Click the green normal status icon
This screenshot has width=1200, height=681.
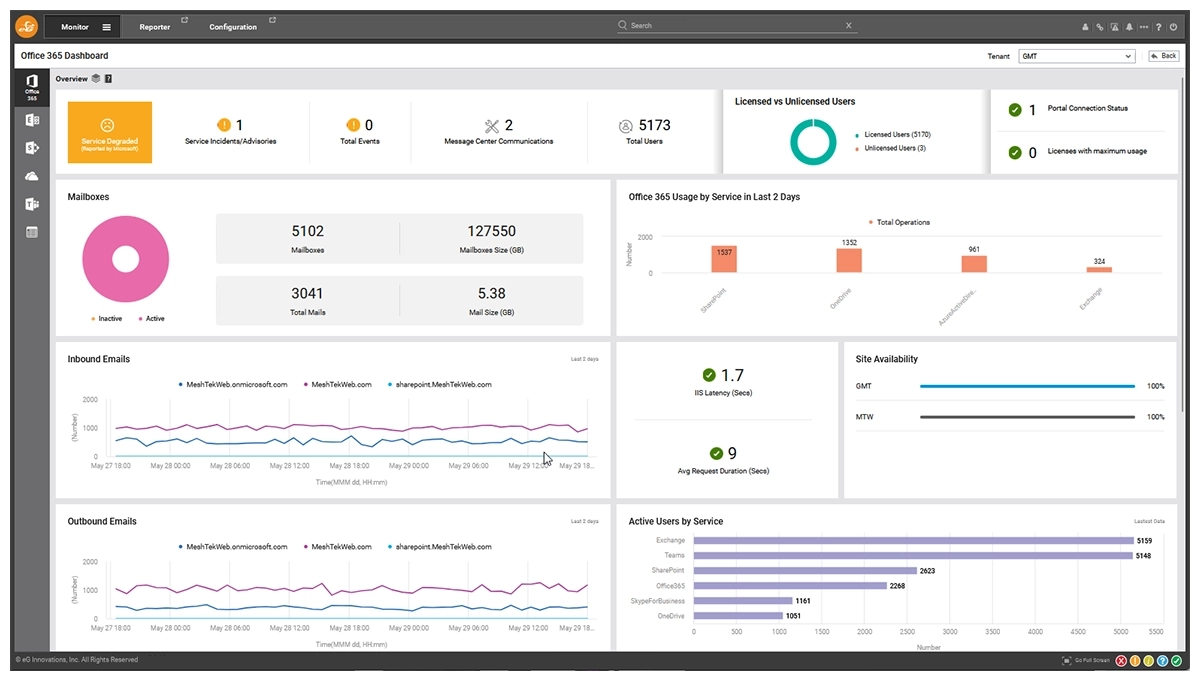point(1174,661)
